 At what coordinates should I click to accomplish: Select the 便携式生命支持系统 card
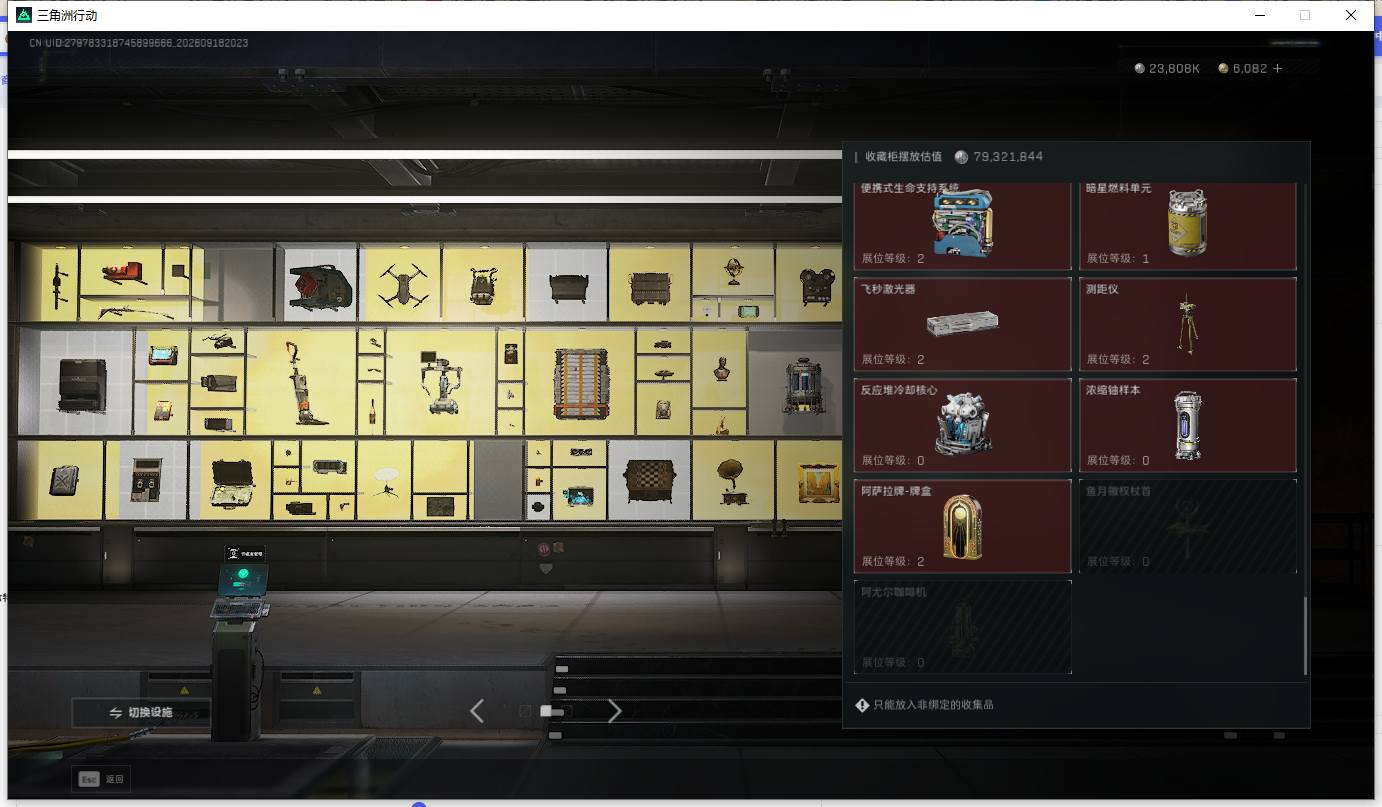(962, 226)
